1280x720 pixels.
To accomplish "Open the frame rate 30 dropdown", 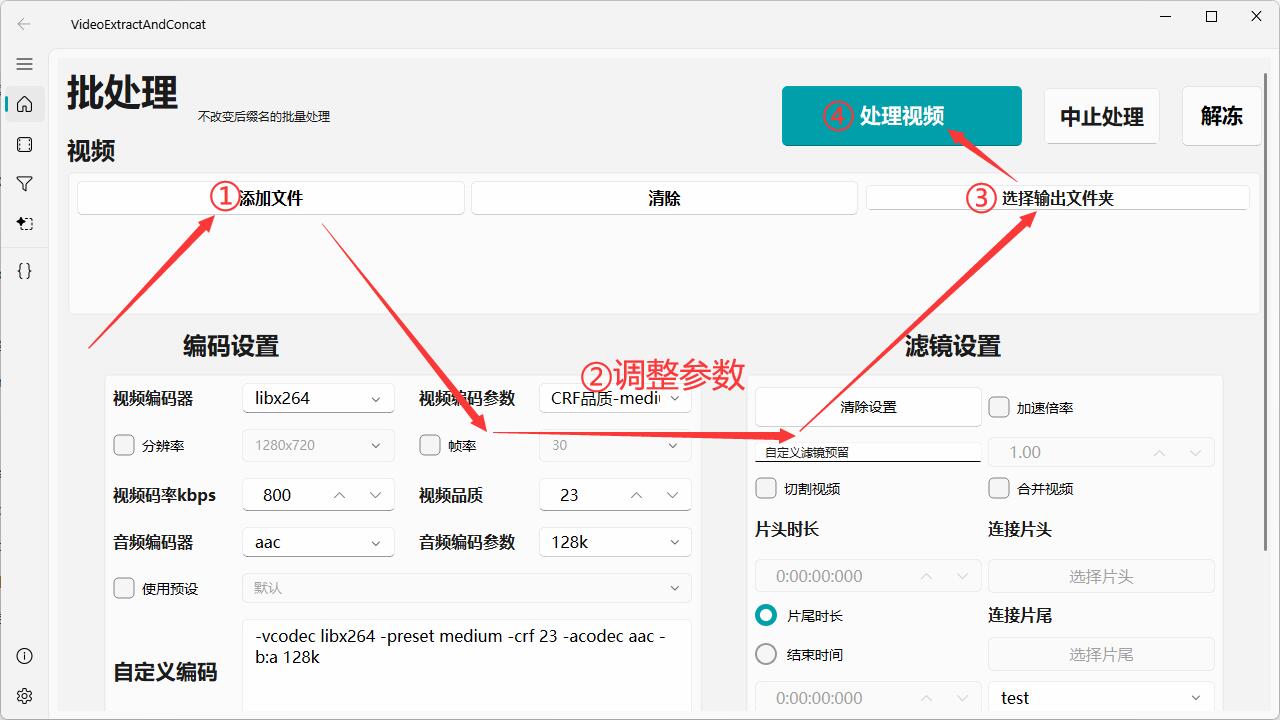I will (615, 445).
